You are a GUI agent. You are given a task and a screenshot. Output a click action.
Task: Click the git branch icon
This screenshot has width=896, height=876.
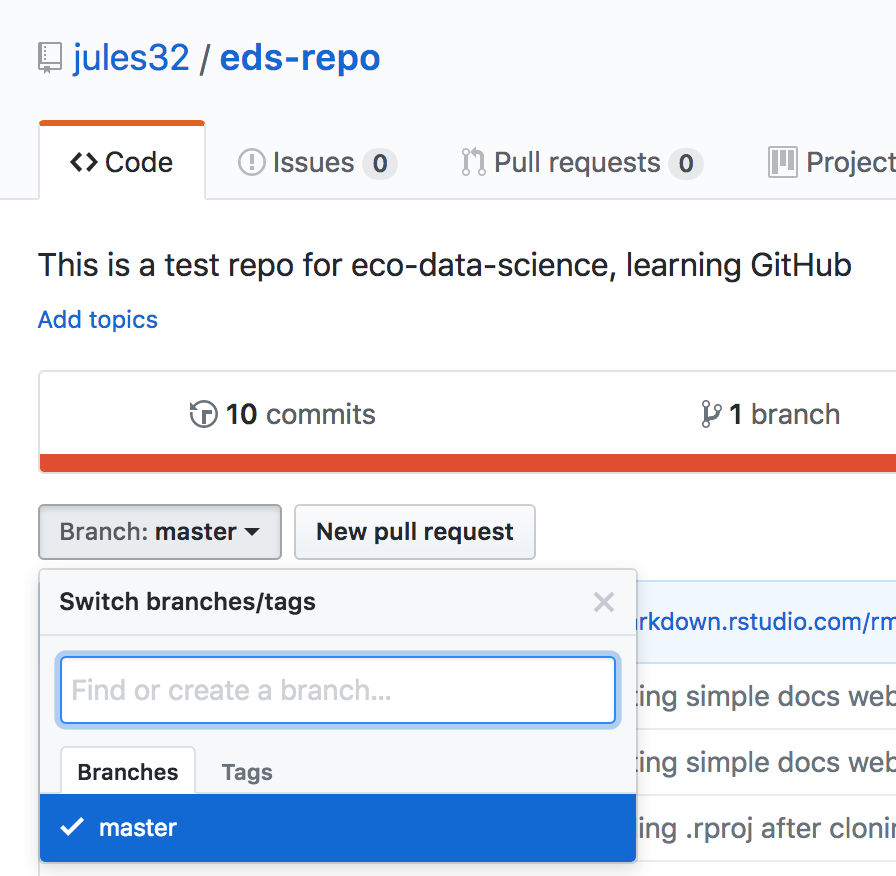[x=711, y=414]
